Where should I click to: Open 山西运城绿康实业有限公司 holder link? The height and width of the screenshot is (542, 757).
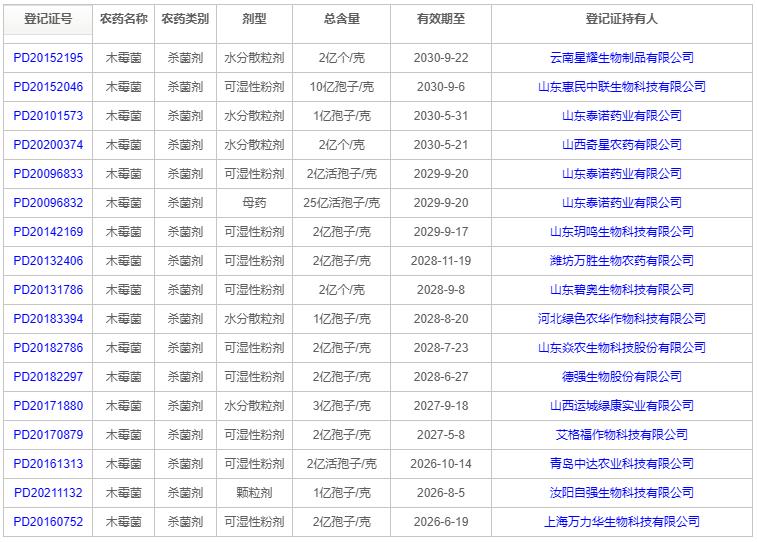[x=622, y=405]
